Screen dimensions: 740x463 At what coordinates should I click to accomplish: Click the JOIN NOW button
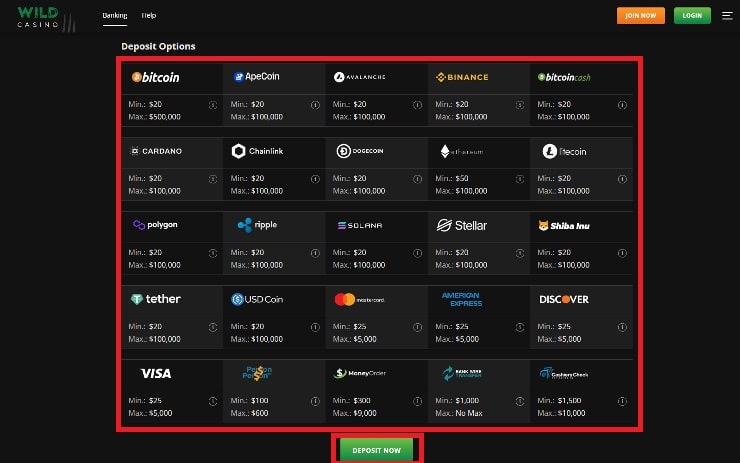pyautogui.click(x=640, y=16)
